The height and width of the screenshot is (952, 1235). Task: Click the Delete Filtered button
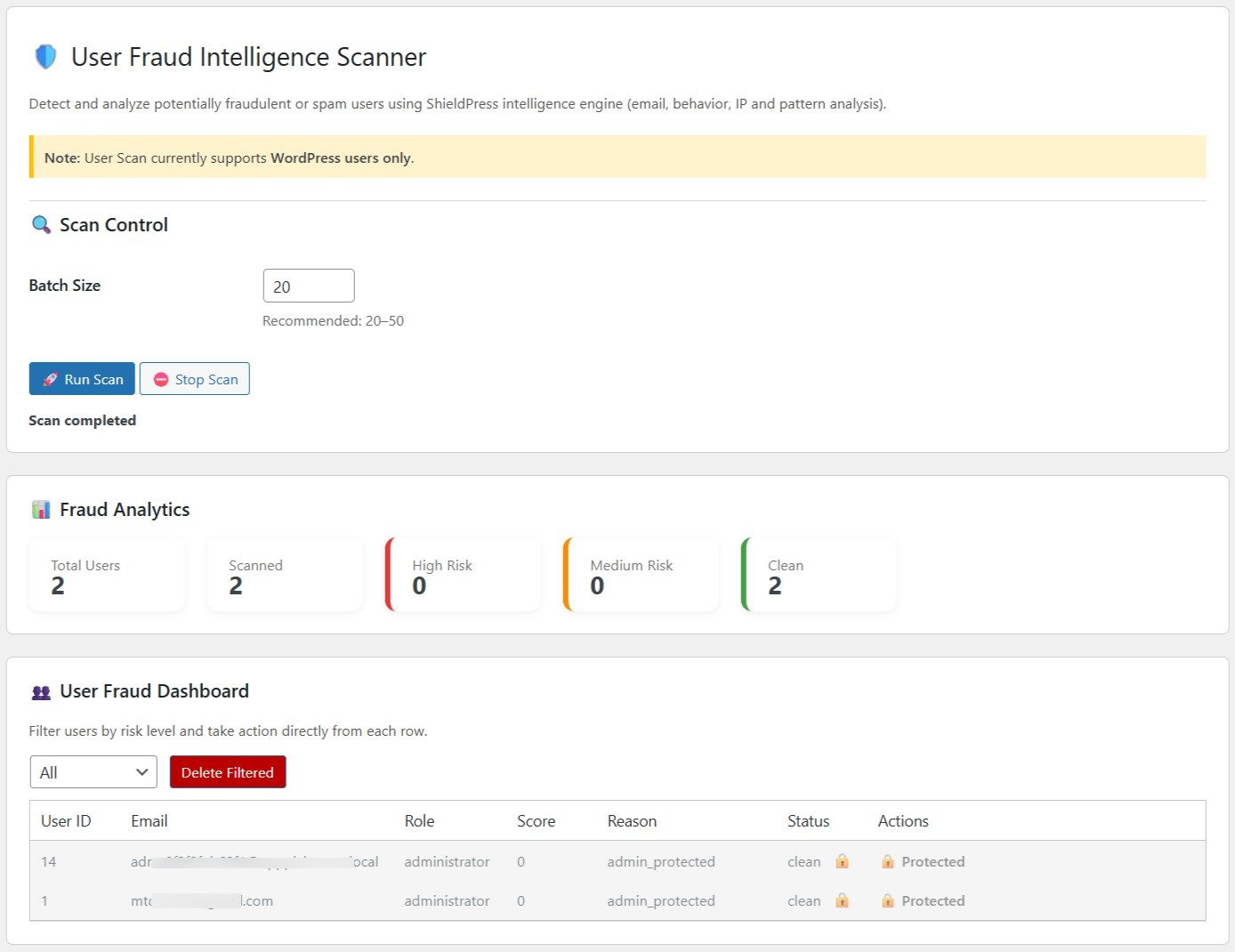(x=227, y=771)
